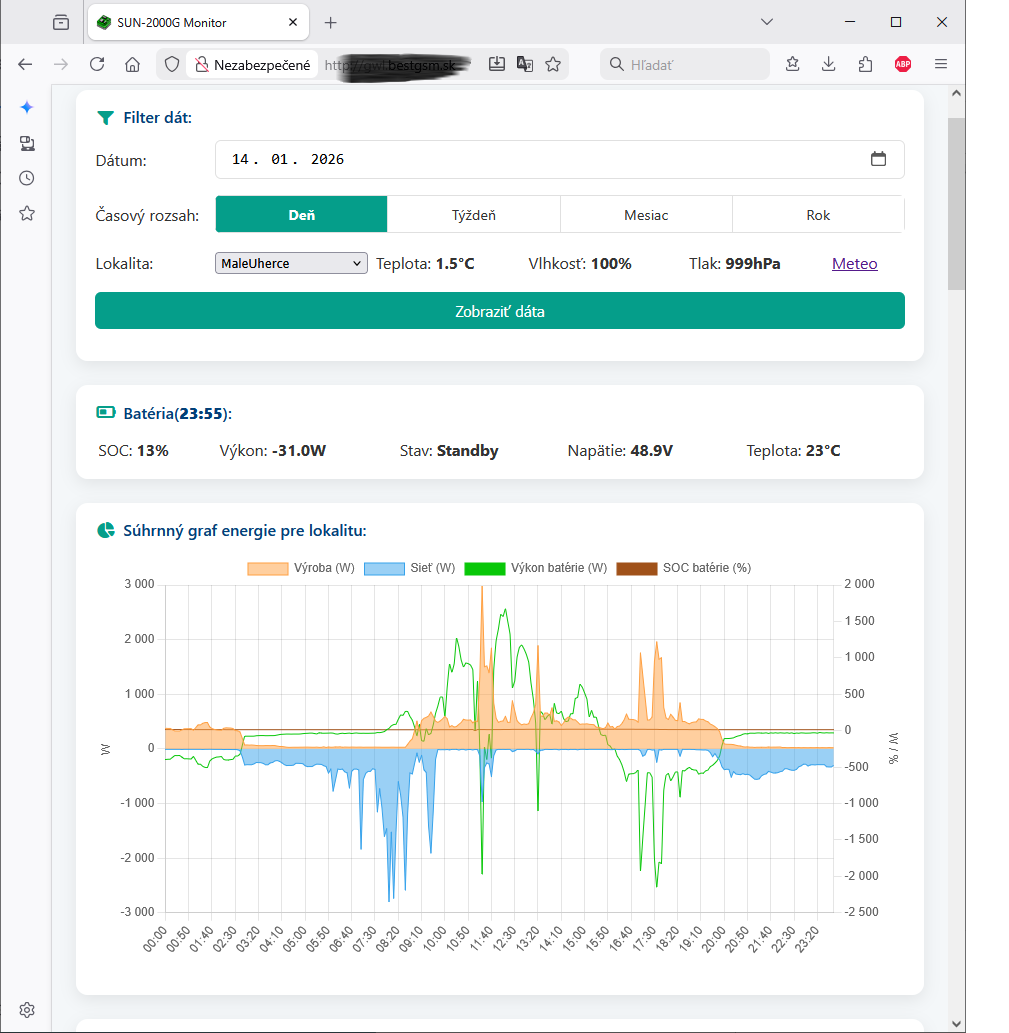1009x1033 pixels.
Task: Click the forward navigation arrow
Action: click(x=61, y=64)
